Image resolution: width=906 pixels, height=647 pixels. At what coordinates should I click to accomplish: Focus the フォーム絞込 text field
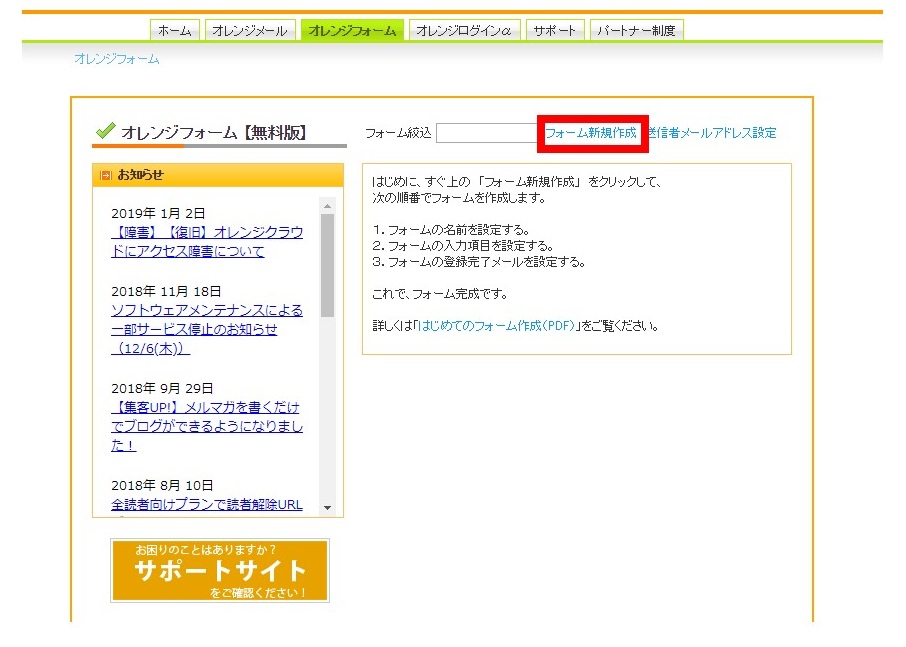pos(486,133)
